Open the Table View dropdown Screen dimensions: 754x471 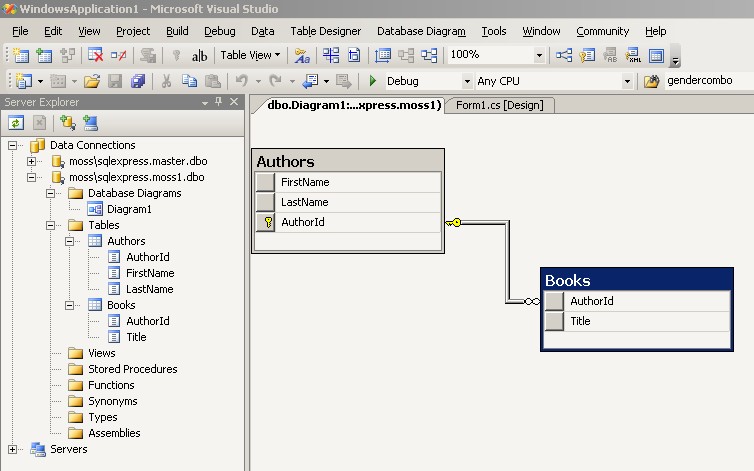pyautogui.click(x=251, y=55)
